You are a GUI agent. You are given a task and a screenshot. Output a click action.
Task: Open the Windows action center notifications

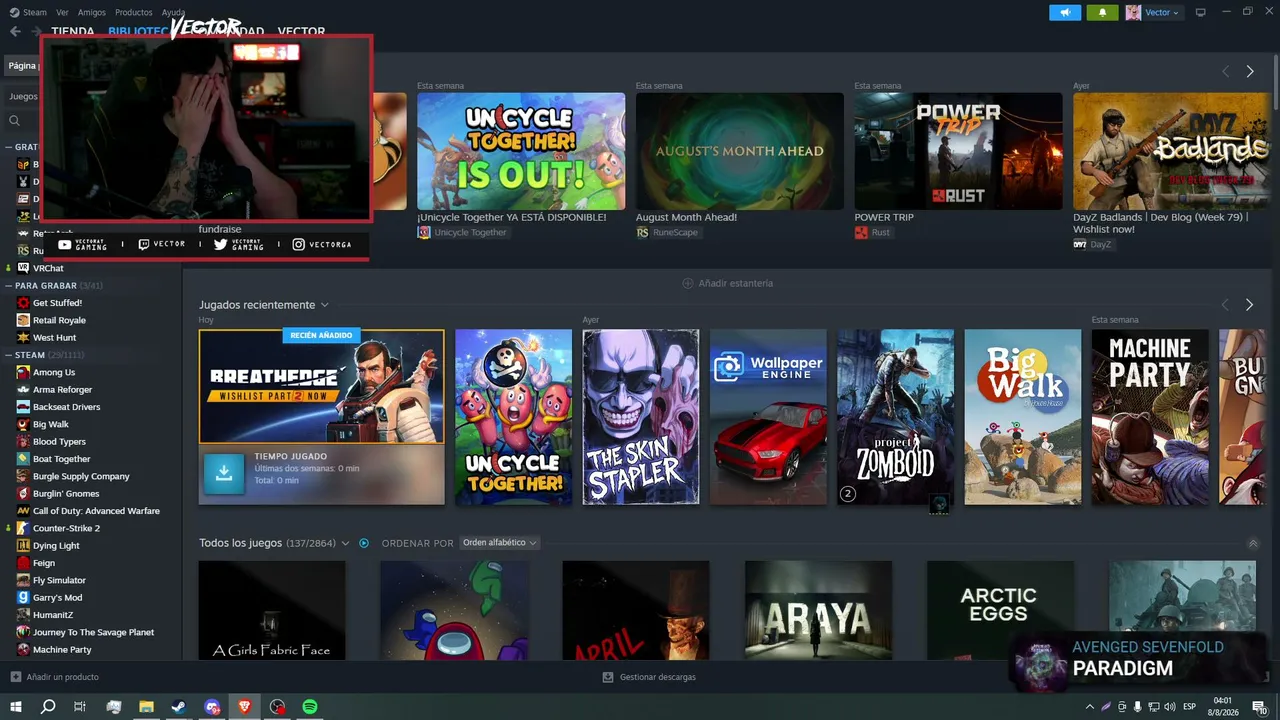pos(1260,707)
